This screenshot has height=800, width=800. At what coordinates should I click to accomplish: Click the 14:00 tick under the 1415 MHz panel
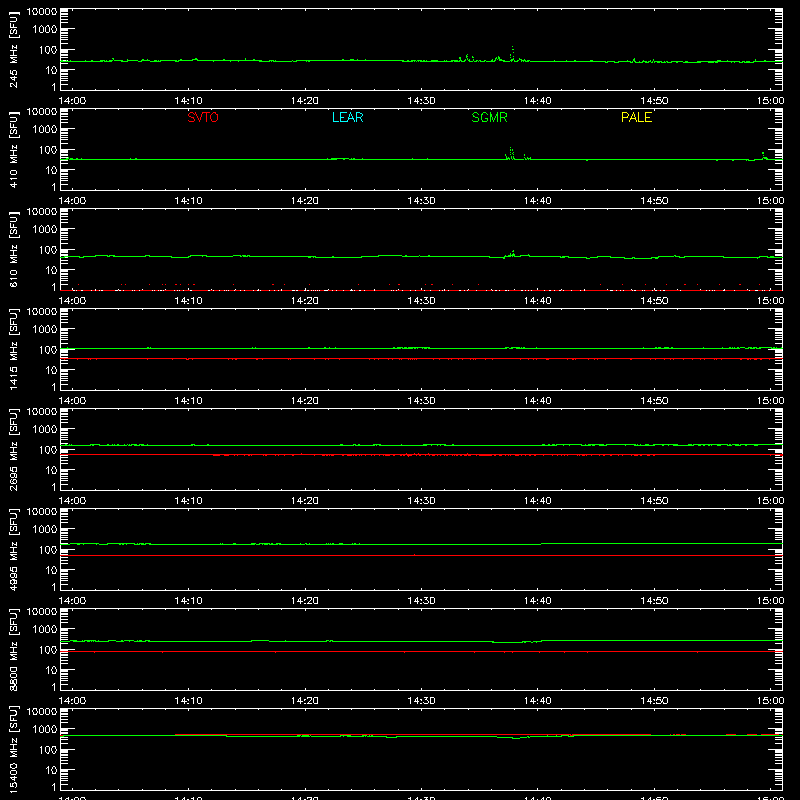coord(72,401)
